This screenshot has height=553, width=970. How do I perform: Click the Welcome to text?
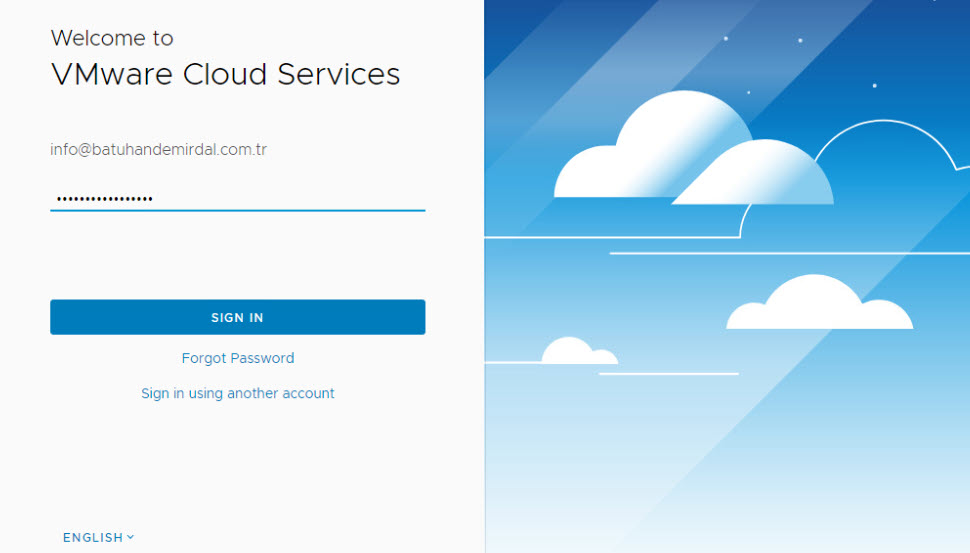click(112, 38)
